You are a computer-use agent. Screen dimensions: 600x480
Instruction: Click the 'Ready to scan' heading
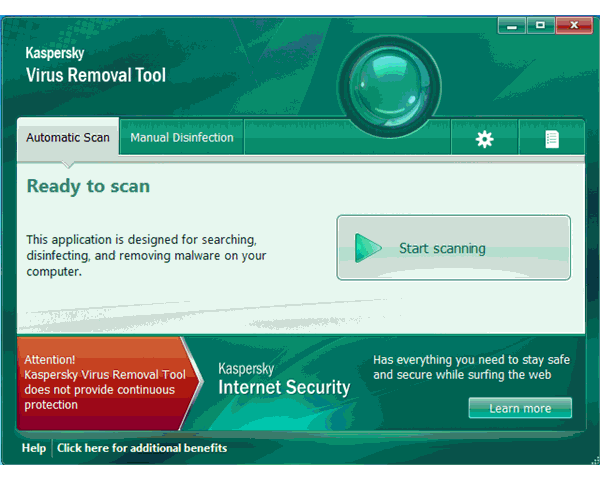pyautogui.click(x=88, y=186)
